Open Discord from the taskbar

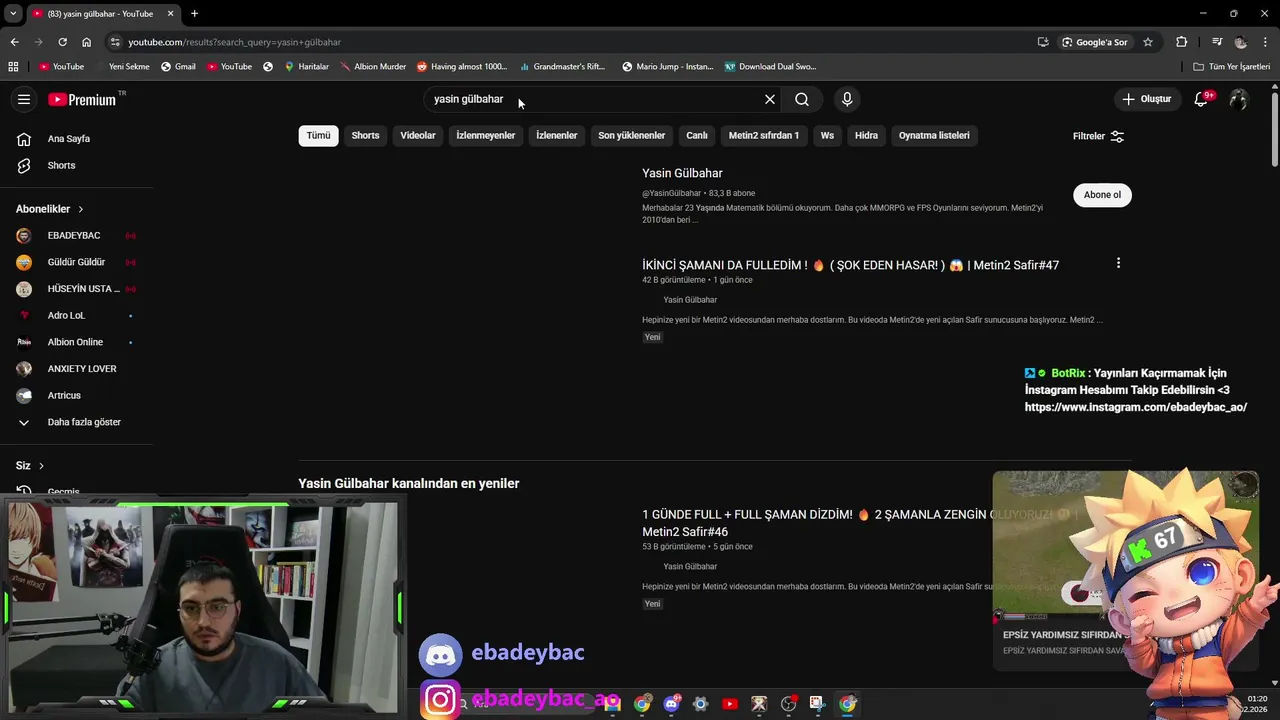point(671,704)
